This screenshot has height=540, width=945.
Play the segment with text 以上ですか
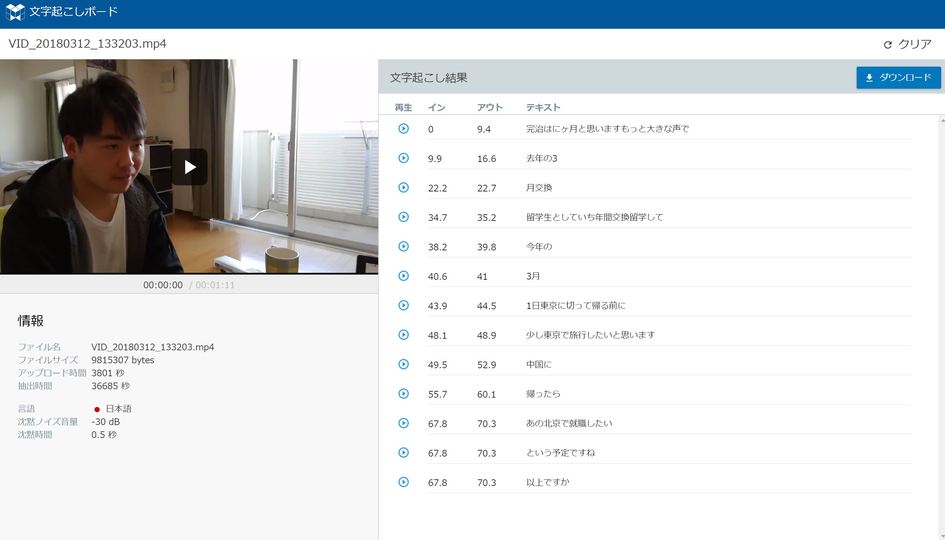[x=403, y=482]
